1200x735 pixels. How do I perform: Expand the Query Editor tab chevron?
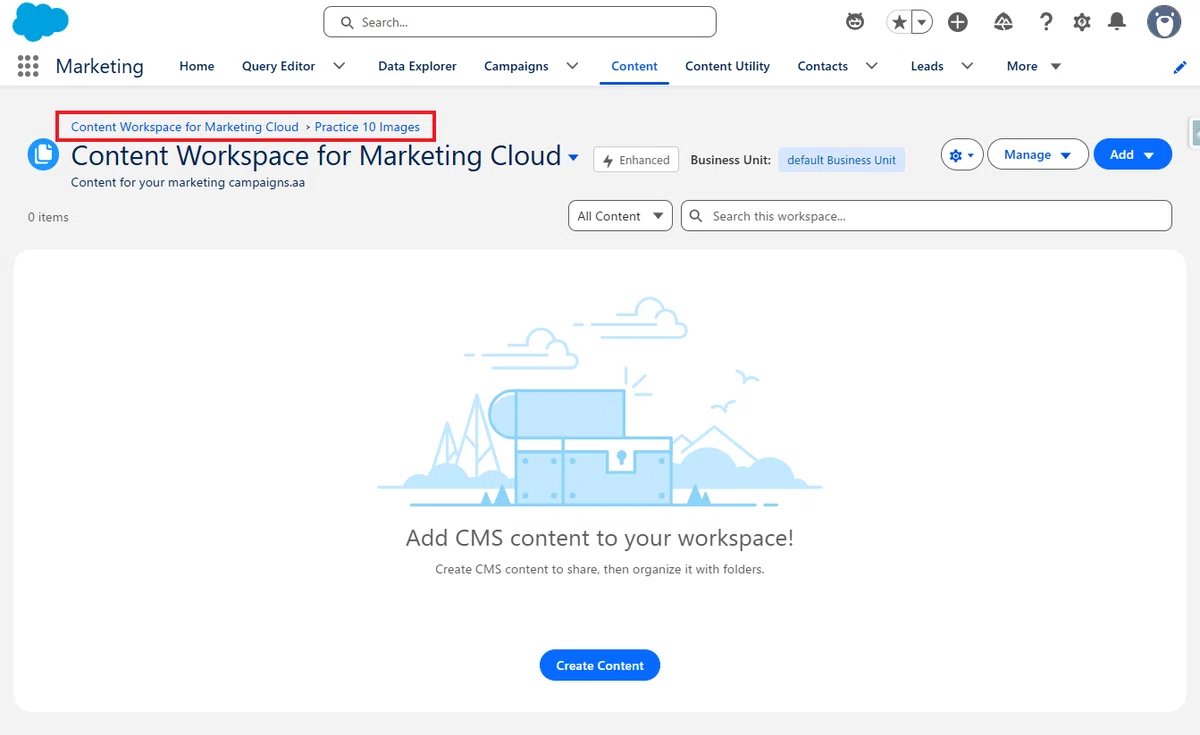(x=339, y=66)
